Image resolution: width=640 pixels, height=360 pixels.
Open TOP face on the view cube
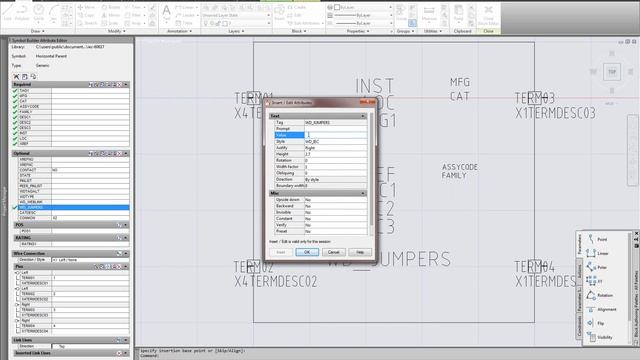point(612,72)
